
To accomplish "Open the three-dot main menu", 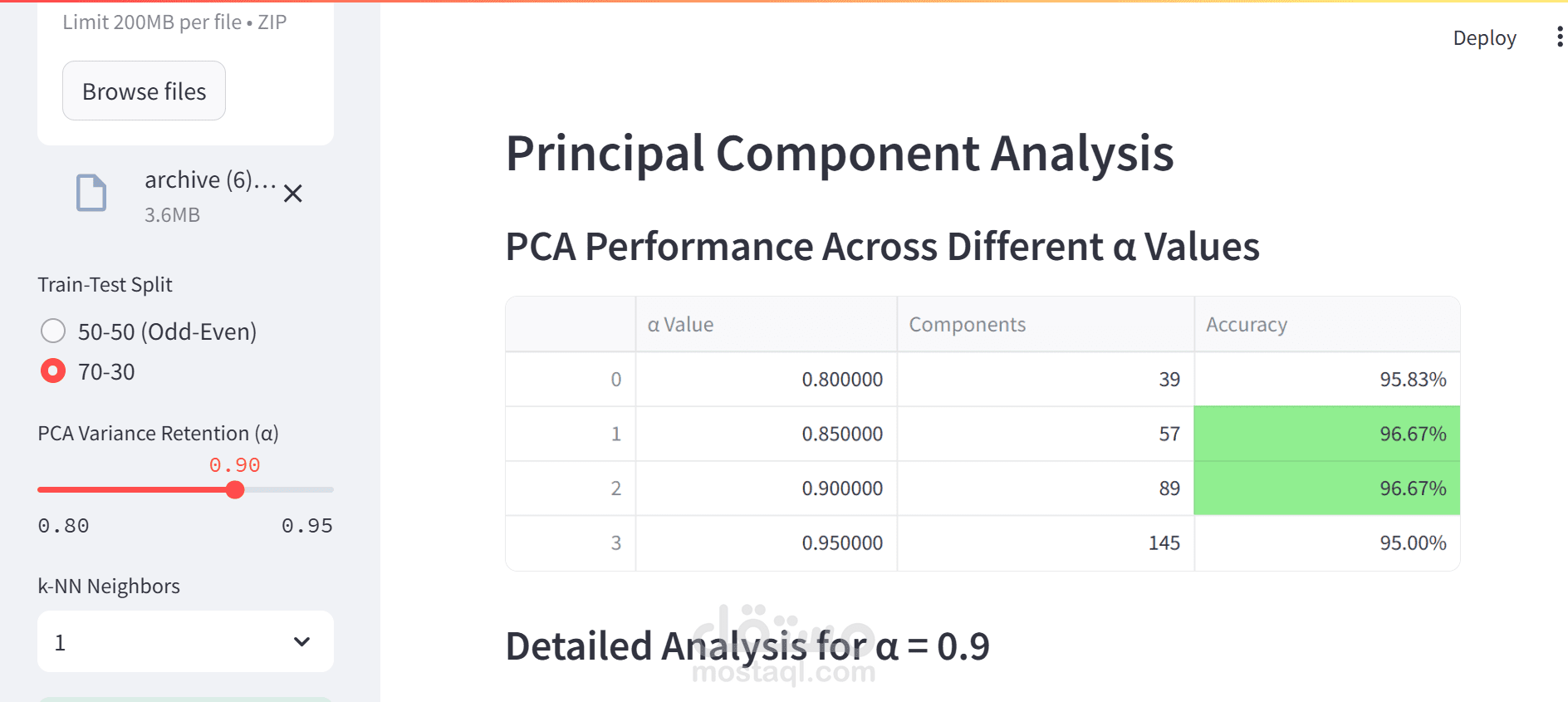I will 1559,37.
